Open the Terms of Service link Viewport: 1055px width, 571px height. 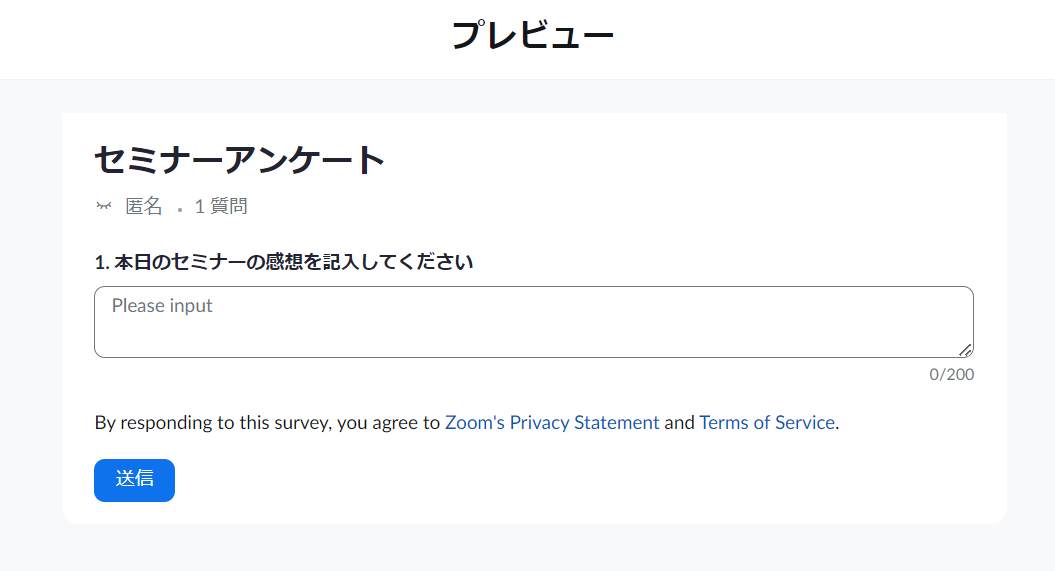click(767, 422)
